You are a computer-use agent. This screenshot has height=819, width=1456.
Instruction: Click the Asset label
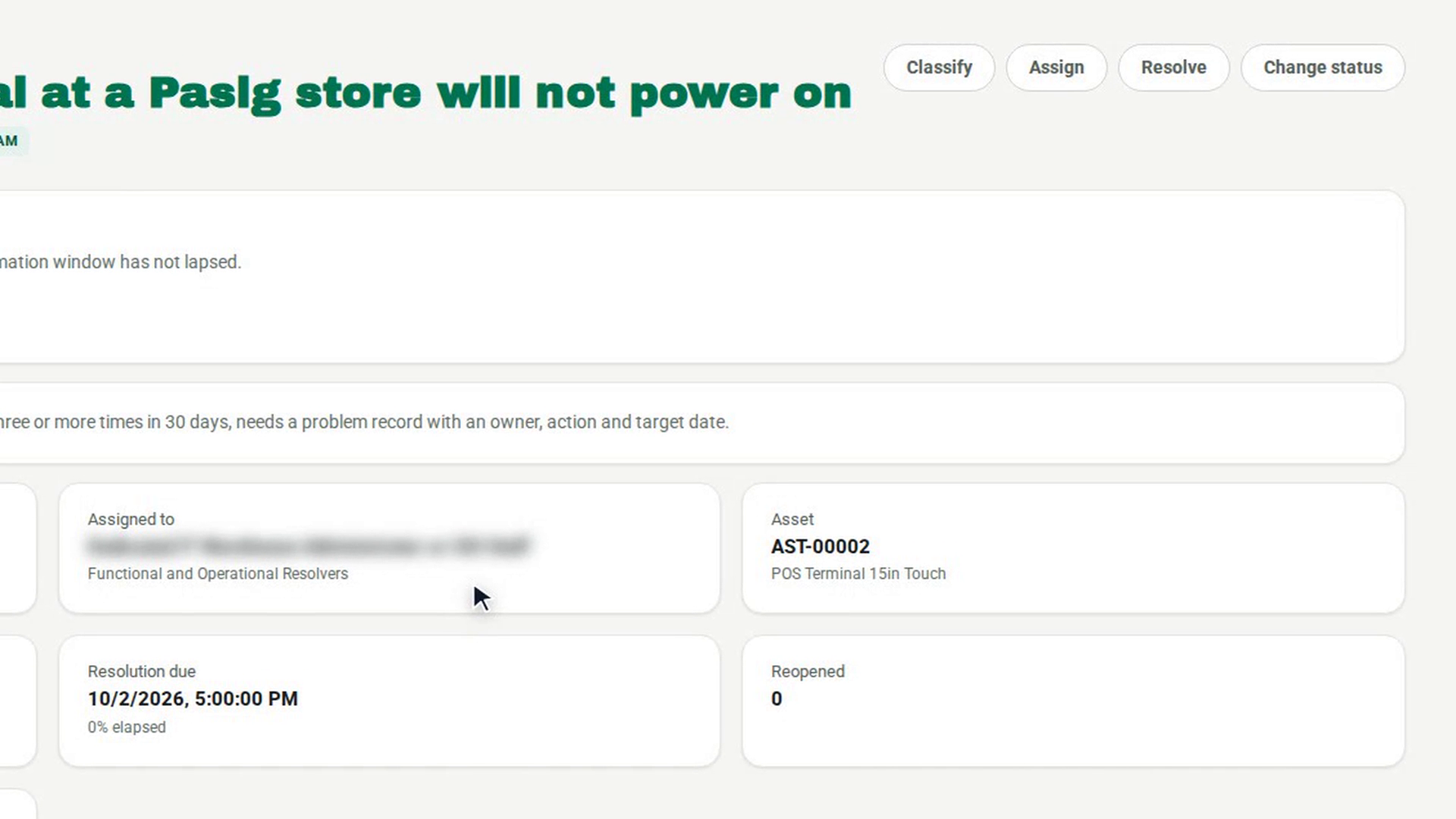792,519
